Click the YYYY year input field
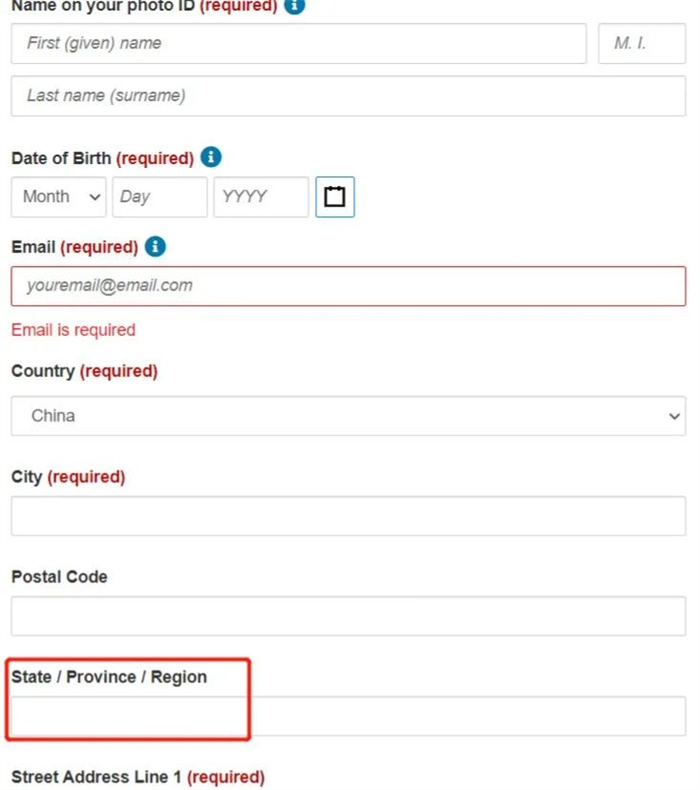Viewport: 700px width, 790px height. pos(261,196)
